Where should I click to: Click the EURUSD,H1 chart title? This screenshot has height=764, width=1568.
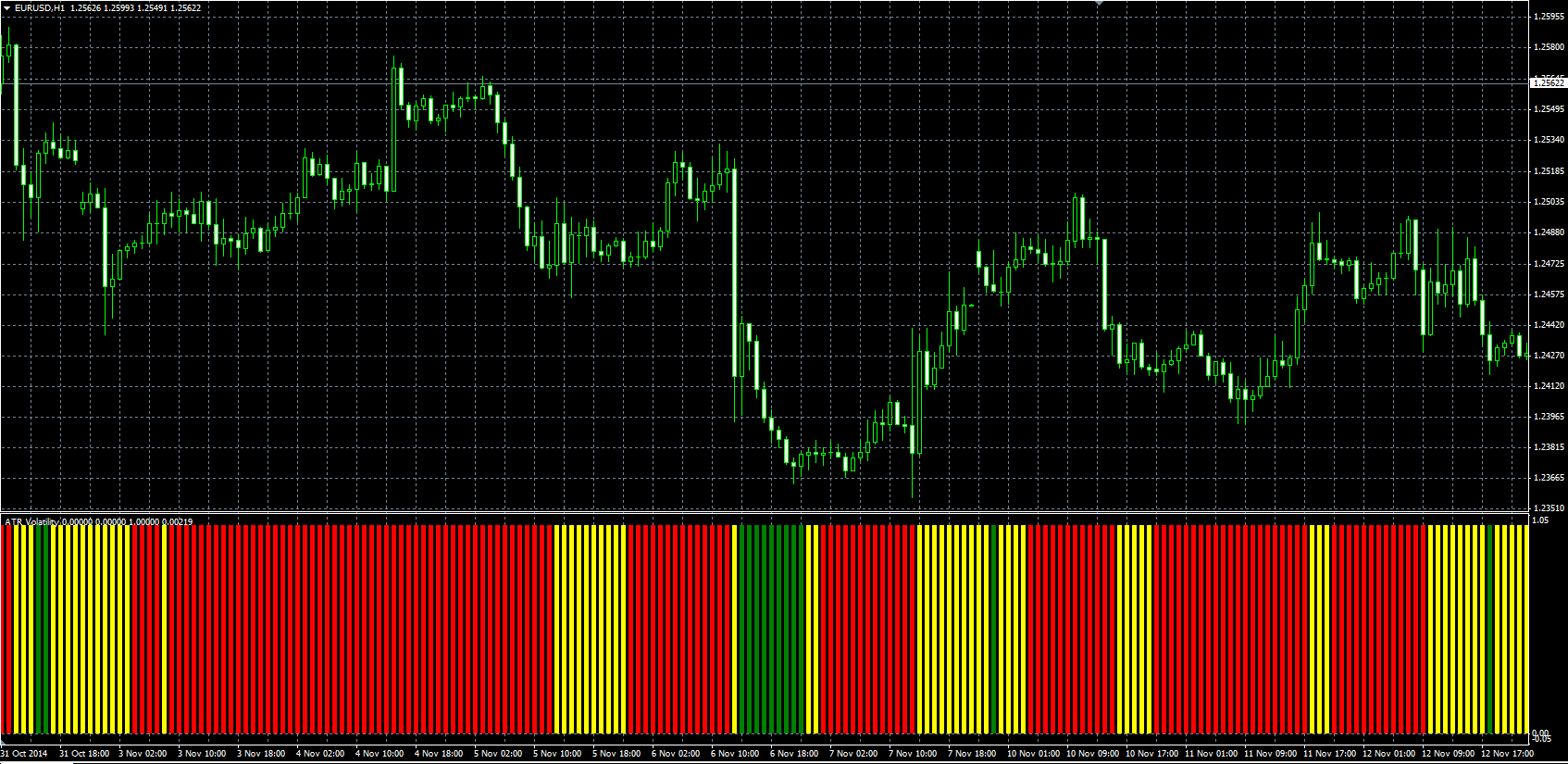(40, 7)
